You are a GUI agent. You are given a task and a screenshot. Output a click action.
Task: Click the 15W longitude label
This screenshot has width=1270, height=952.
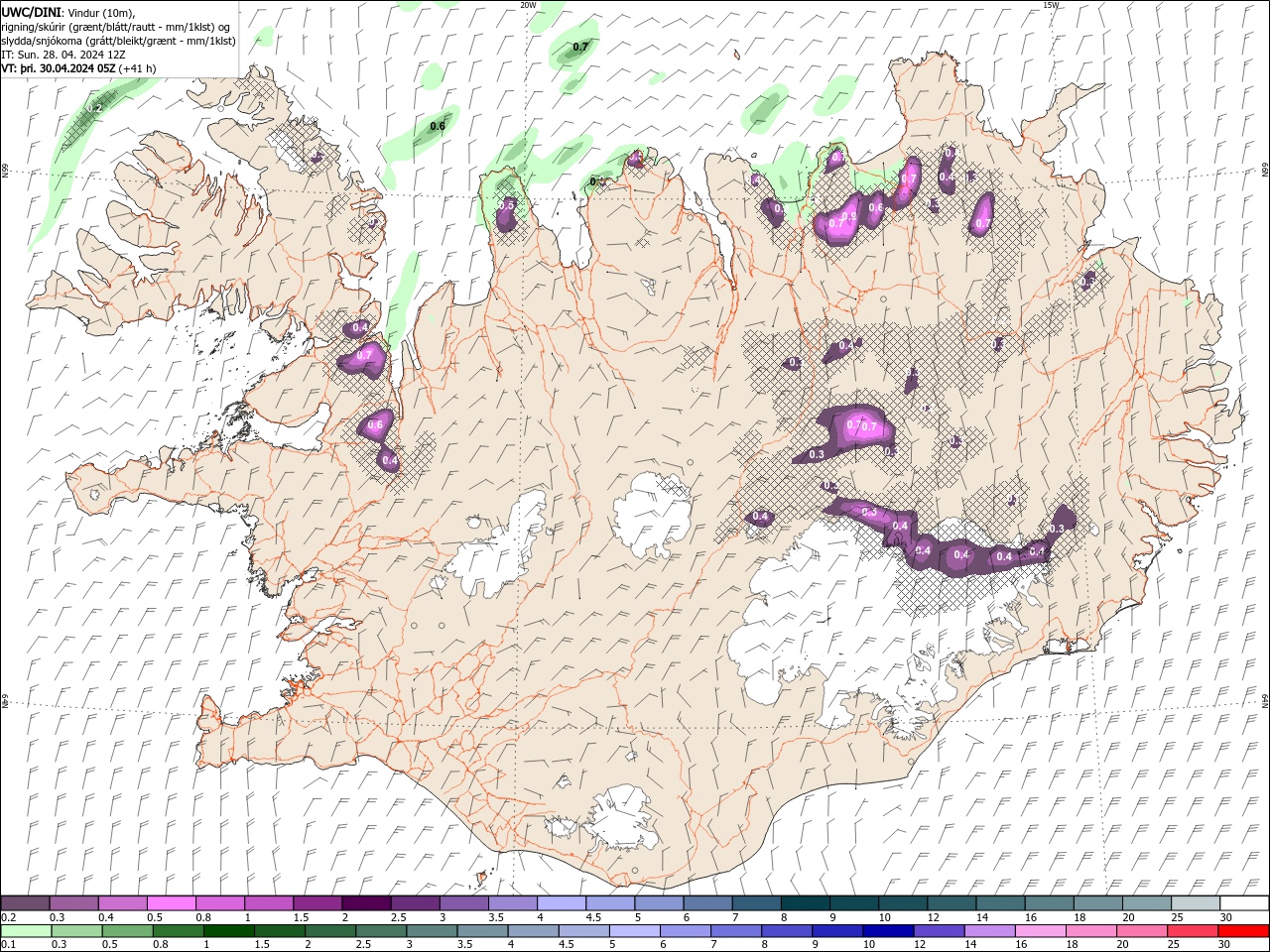[1050, 5]
